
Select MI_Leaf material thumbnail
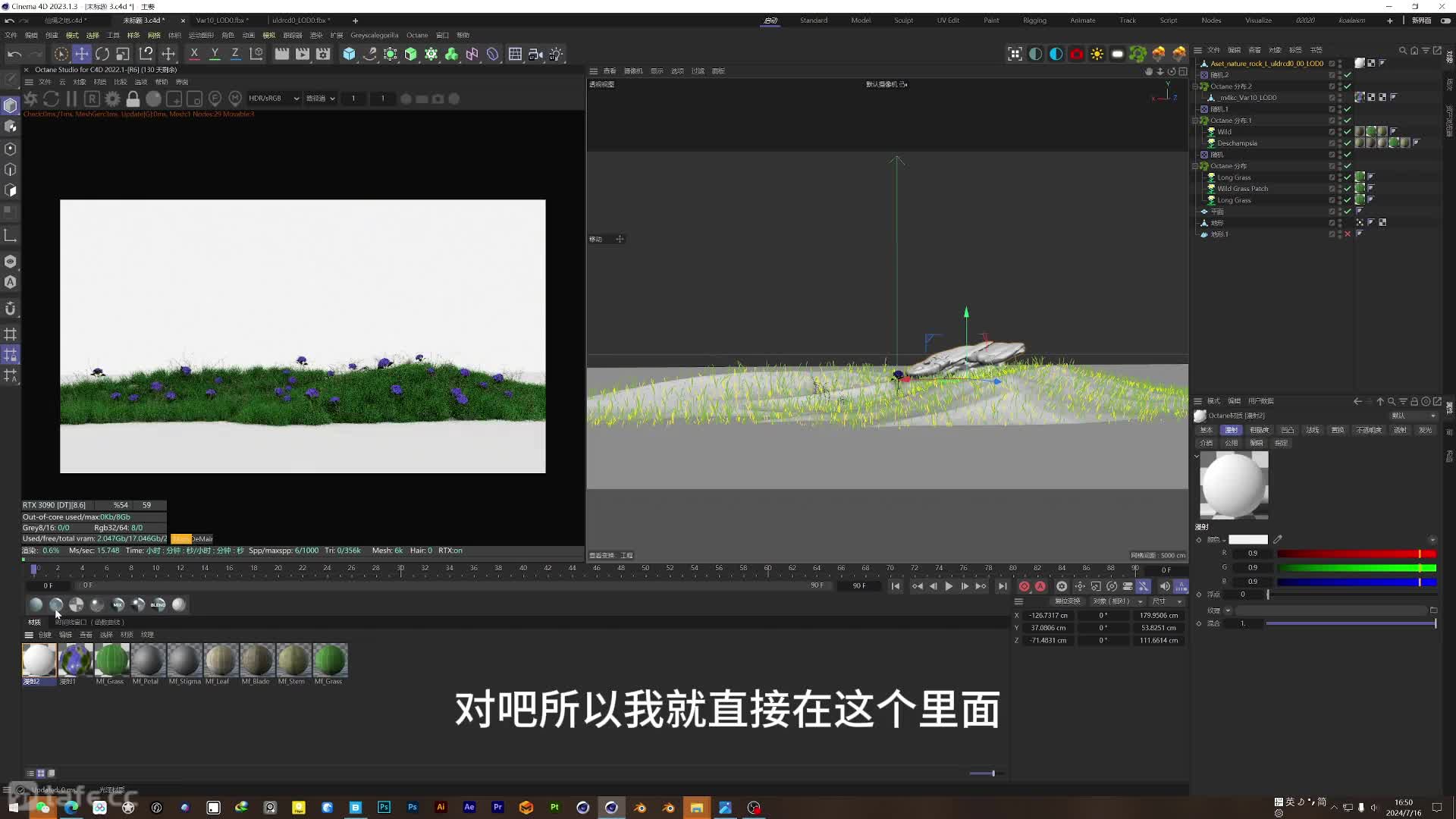(221, 661)
